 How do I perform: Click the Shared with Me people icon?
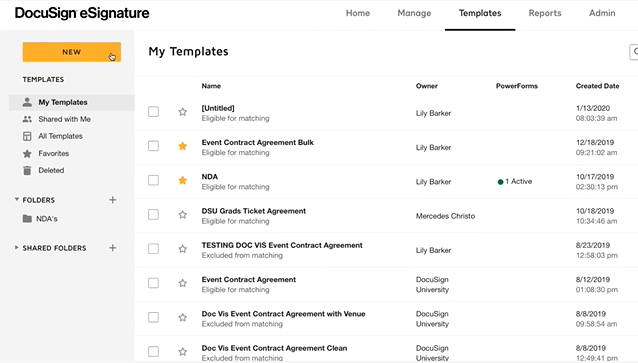(27, 119)
